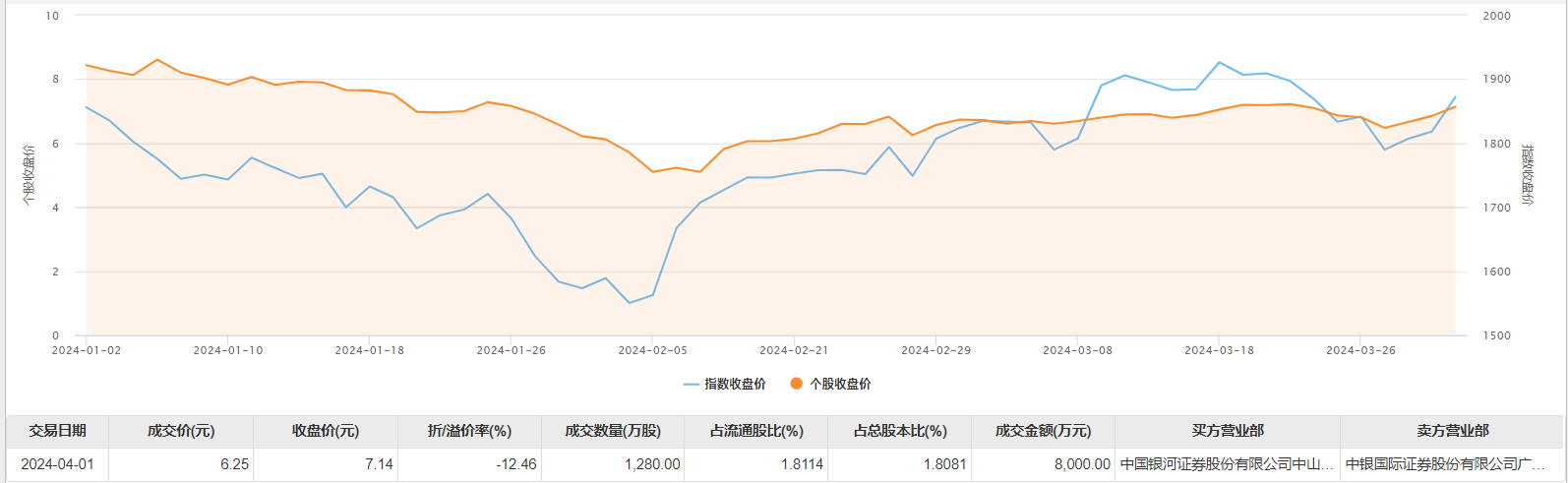The height and width of the screenshot is (483, 1568).
Task: Click the 2024-02-05 x-axis date label
Action: [x=653, y=350]
